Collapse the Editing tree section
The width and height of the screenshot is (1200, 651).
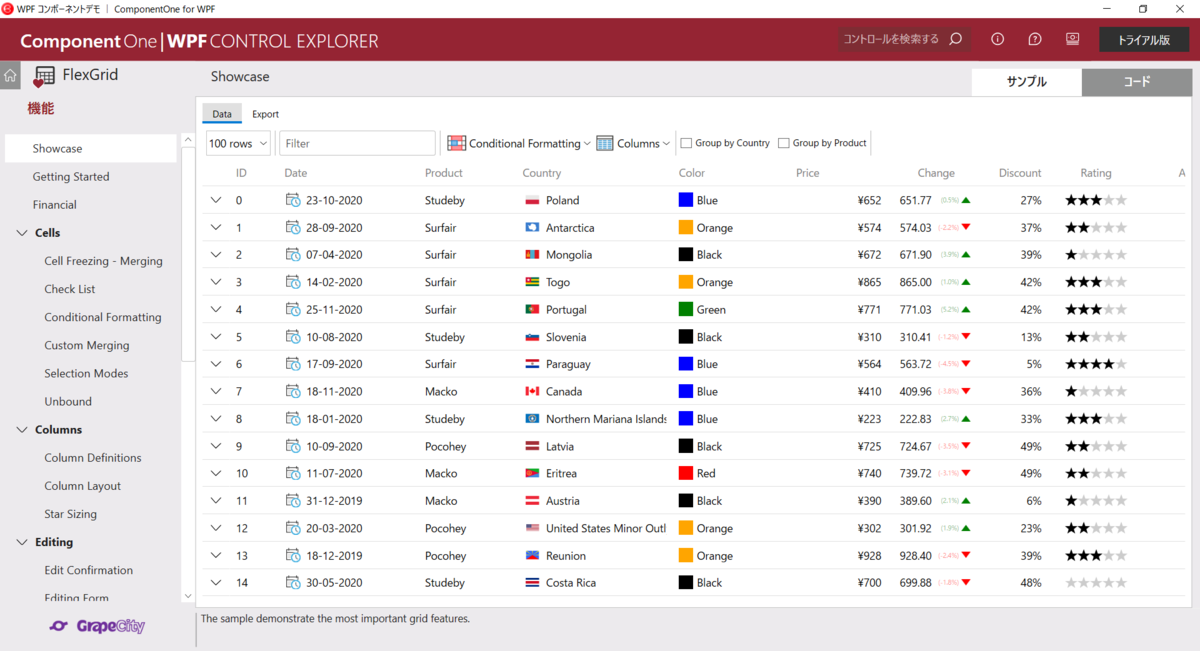(23, 542)
